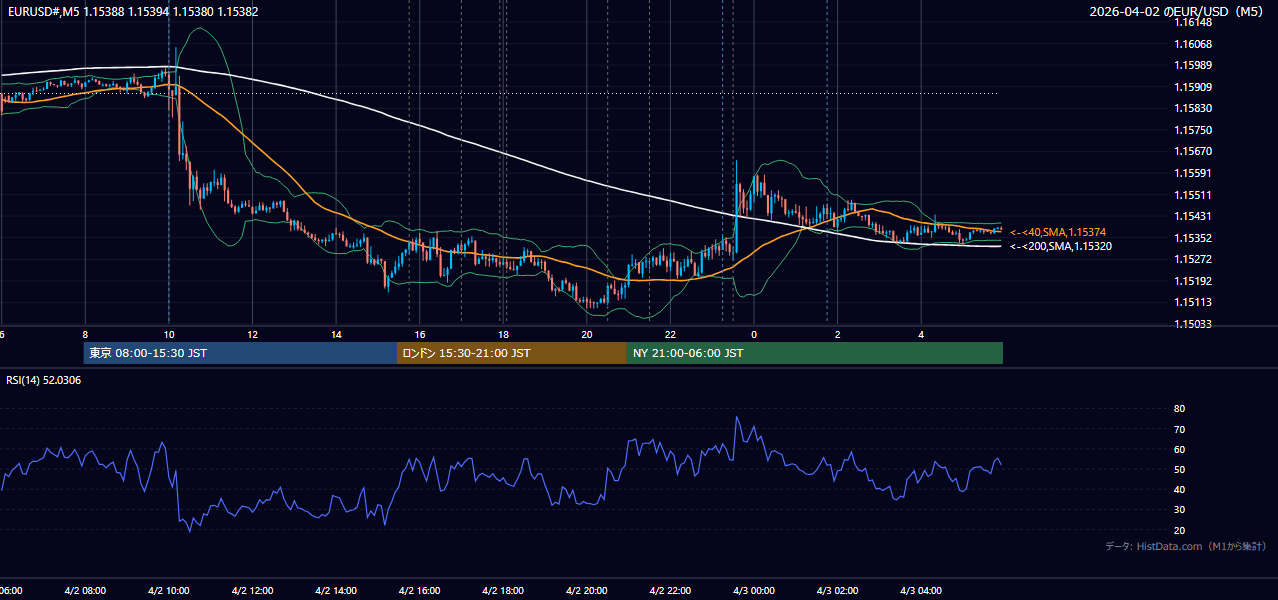Select the NY 21:00-06:00 JST session bar
This screenshot has width=1278, height=600.
[x=814, y=353]
